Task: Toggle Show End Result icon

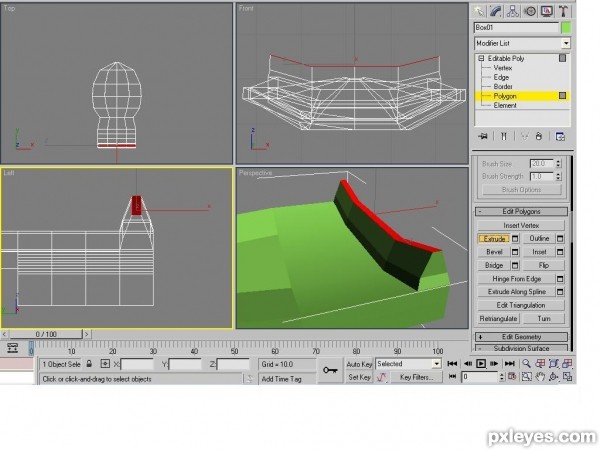Action: coord(504,136)
